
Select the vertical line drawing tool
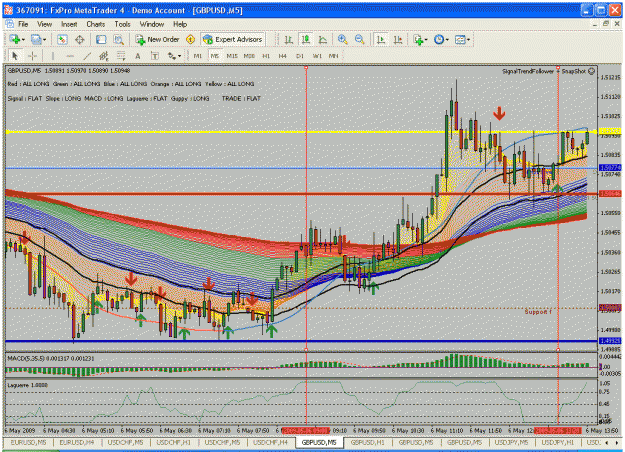tap(53, 56)
